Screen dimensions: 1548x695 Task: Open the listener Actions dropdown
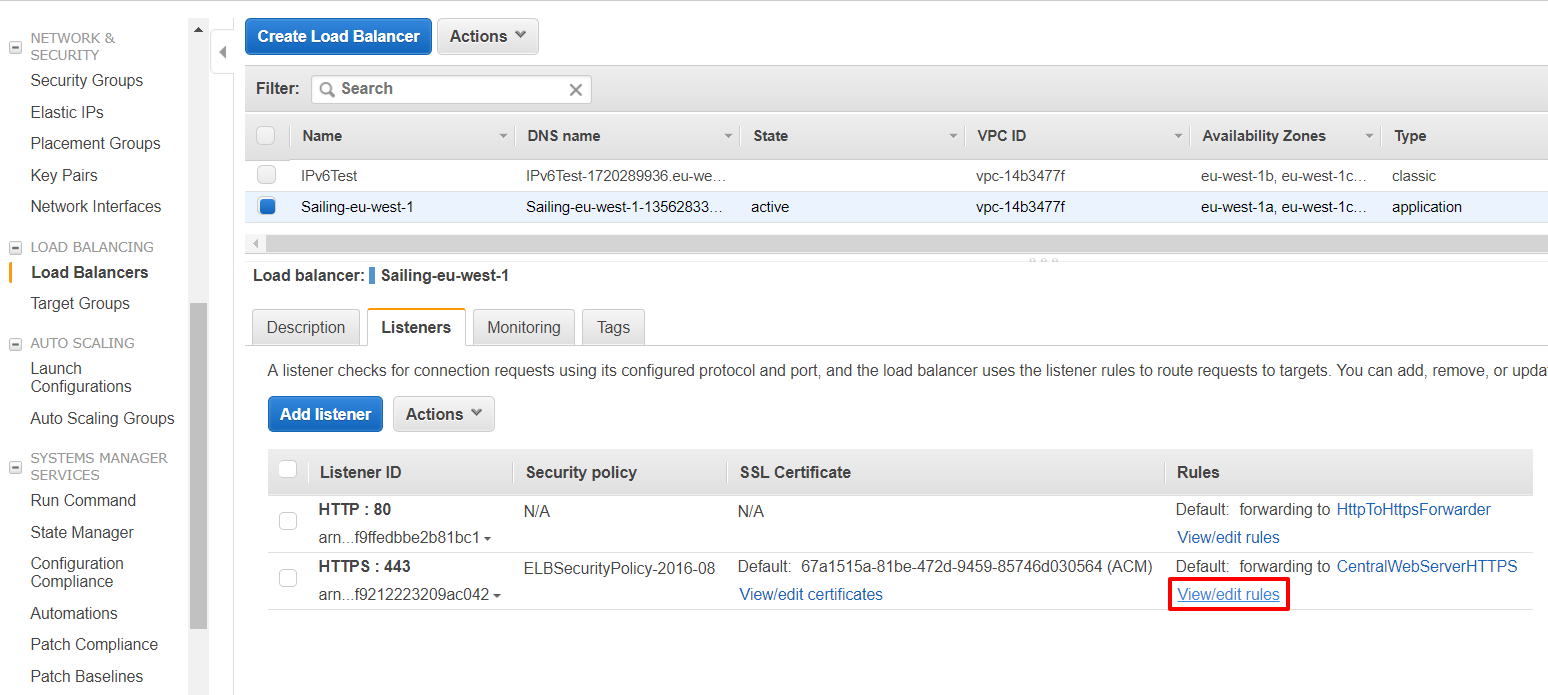pyautogui.click(x=443, y=414)
